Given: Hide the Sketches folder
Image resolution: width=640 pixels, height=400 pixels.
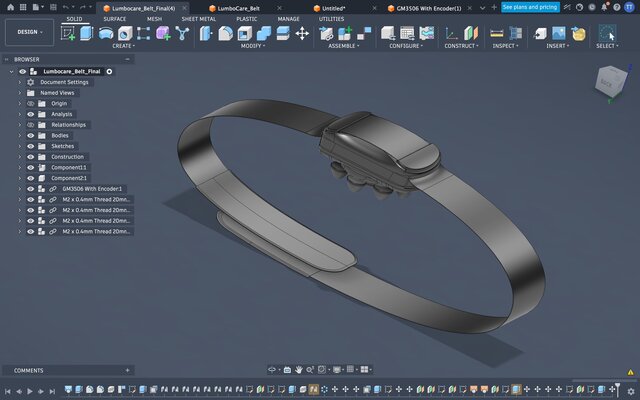Looking at the screenshot, I should pyautogui.click(x=31, y=146).
